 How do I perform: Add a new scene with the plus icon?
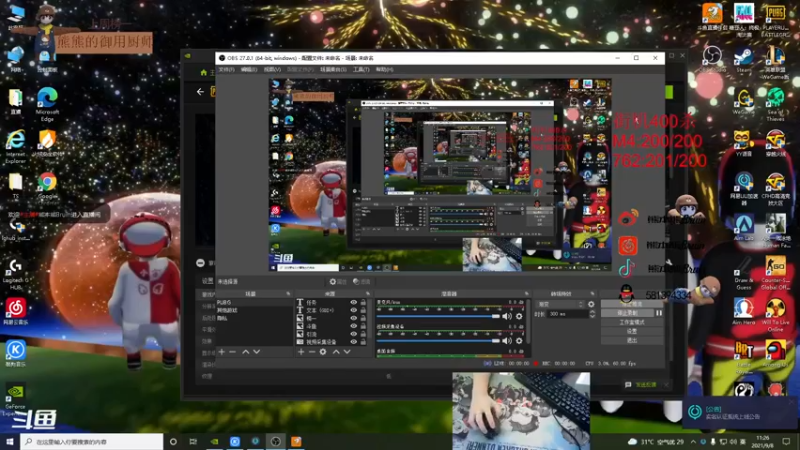(x=221, y=352)
